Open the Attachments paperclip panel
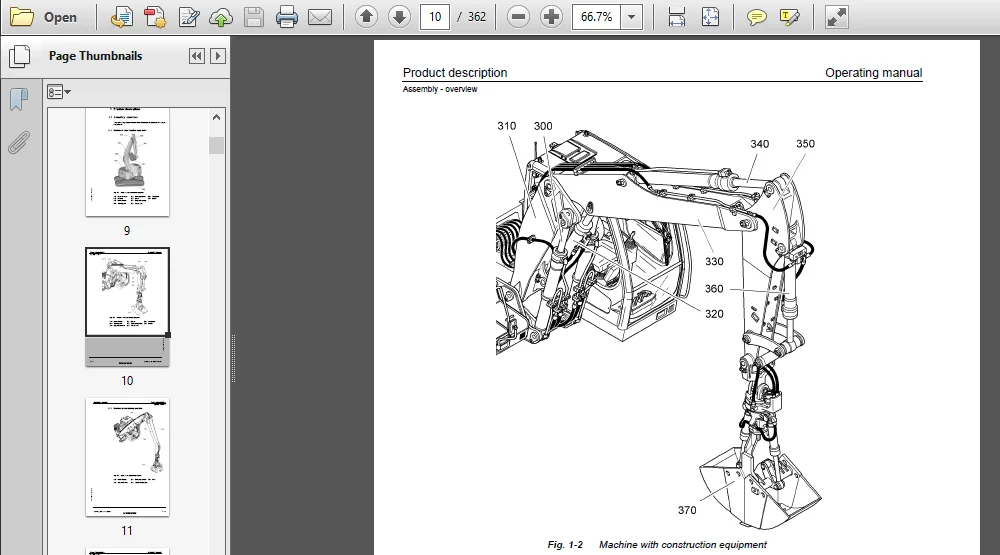Image resolution: width=1000 pixels, height=555 pixels. tap(19, 143)
